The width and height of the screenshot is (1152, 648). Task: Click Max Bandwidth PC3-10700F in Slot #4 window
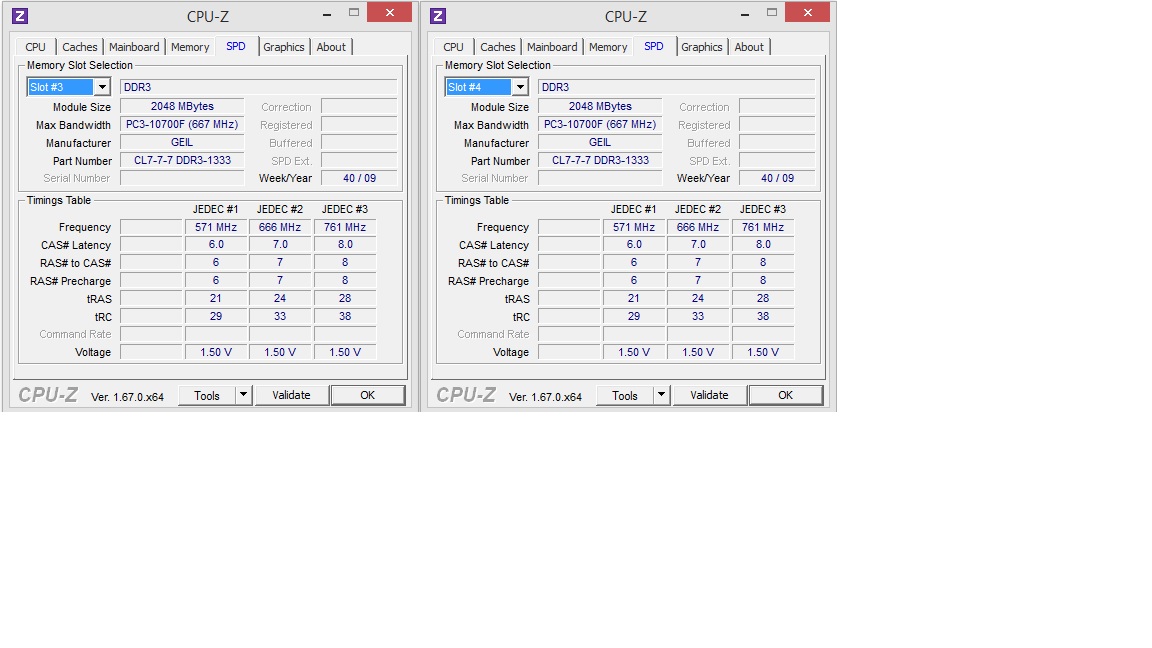600,124
